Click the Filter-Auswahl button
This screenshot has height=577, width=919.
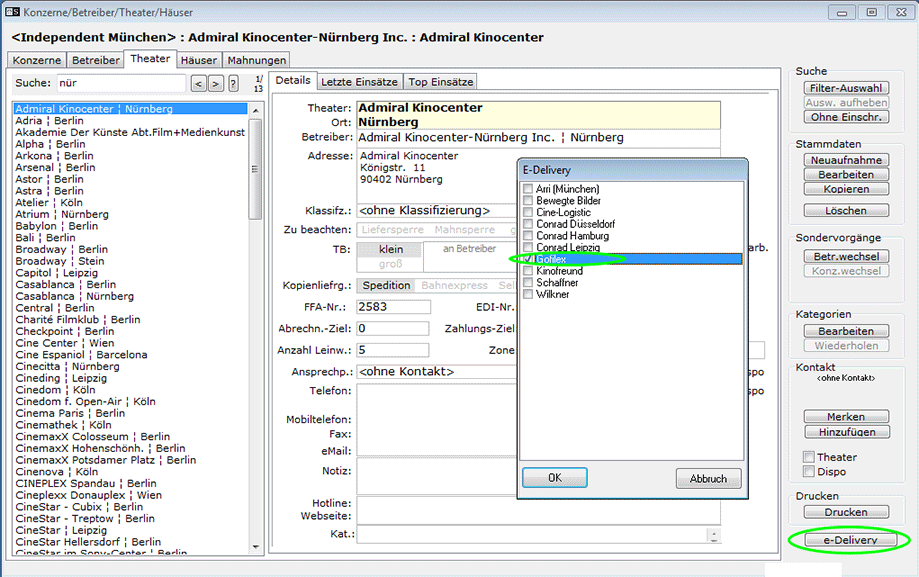[x=846, y=88]
